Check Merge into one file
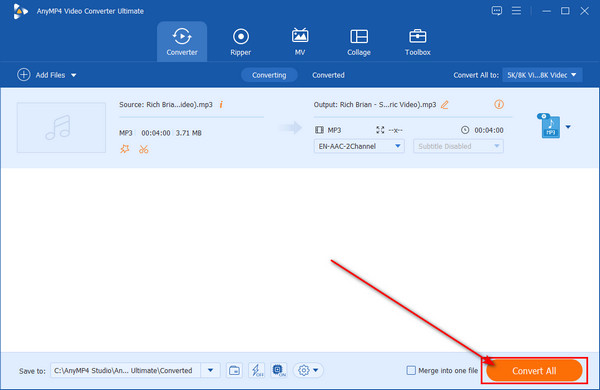 [411, 370]
